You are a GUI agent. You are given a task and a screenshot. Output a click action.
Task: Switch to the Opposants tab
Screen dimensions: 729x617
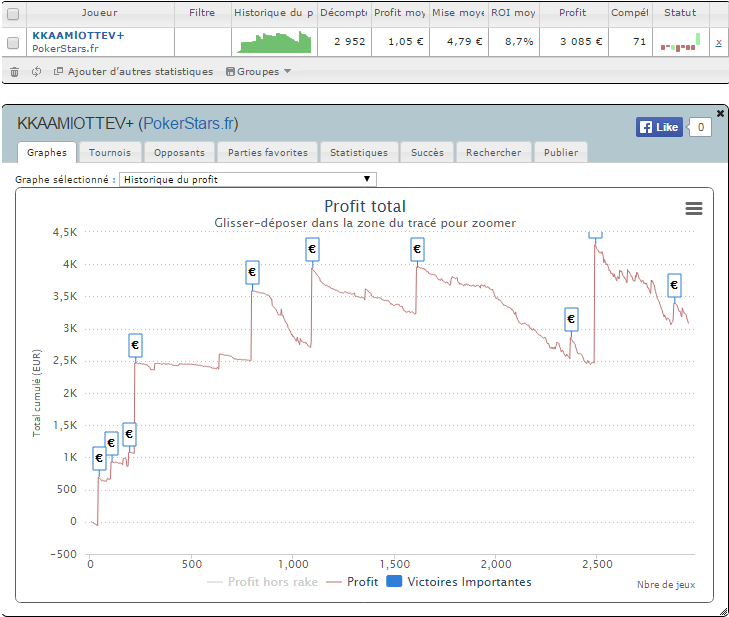[x=179, y=153]
